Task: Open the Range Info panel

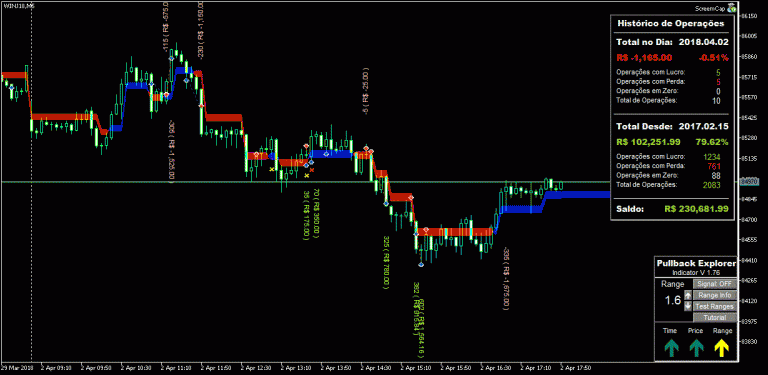Action: coord(715,295)
